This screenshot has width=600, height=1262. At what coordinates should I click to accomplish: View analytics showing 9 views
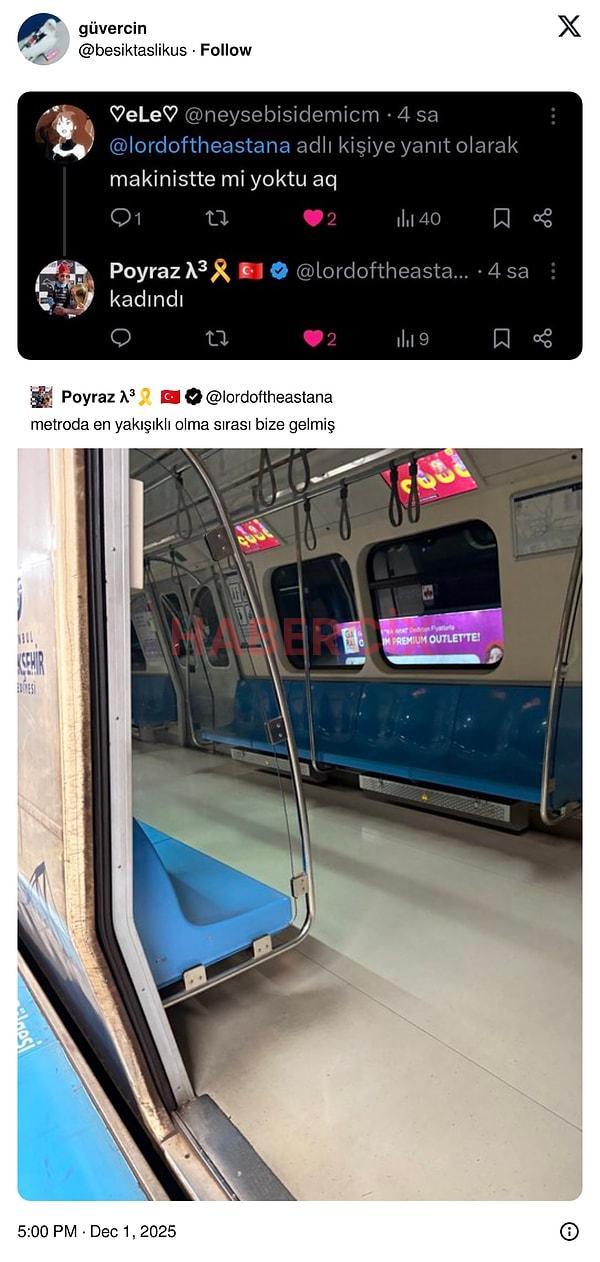(x=412, y=339)
